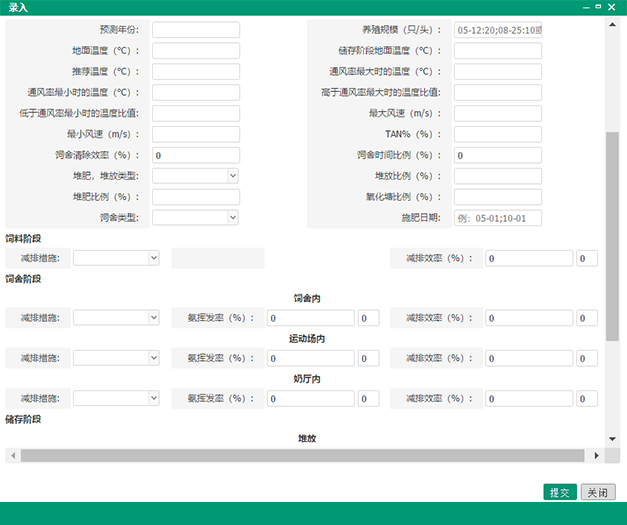Select the 养殖规模（只/头） input field
This screenshot has height=525, width=627.
pyautogui.click(x=497, y=30)
